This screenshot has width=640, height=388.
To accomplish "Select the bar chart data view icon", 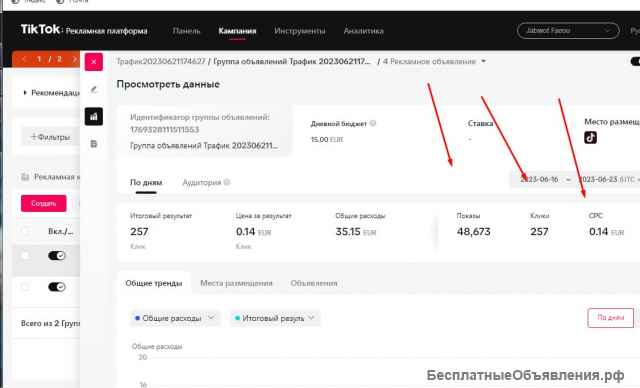I will click(x=93, y=117).
